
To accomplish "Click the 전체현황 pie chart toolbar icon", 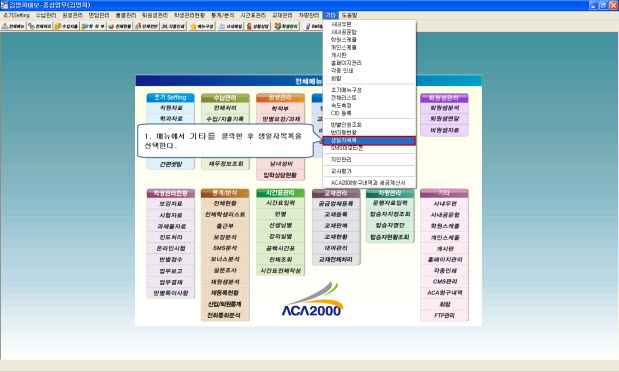I will pyautogui.click(x=120, y=26).
